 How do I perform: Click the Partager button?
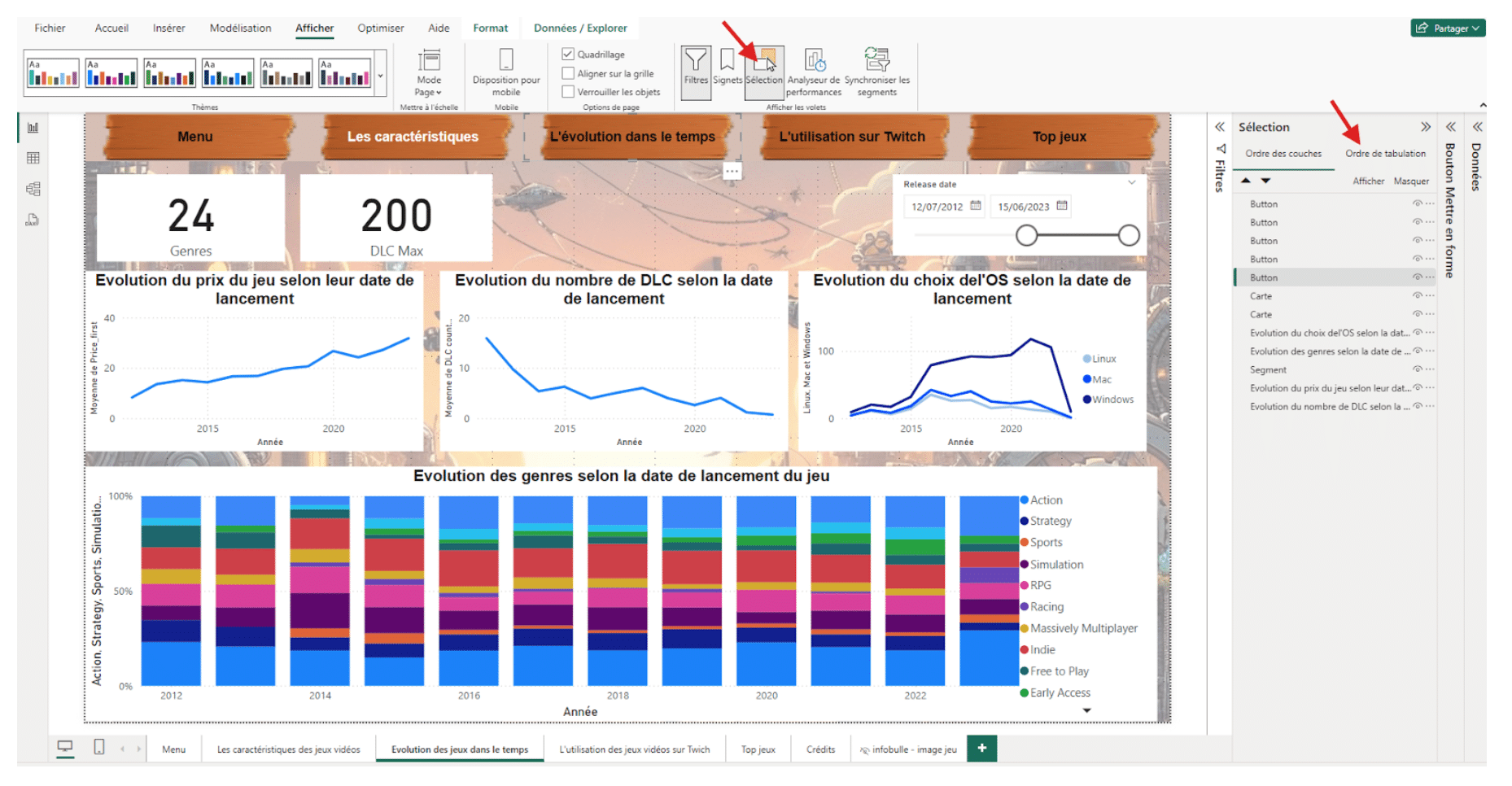coord(1448,28)
